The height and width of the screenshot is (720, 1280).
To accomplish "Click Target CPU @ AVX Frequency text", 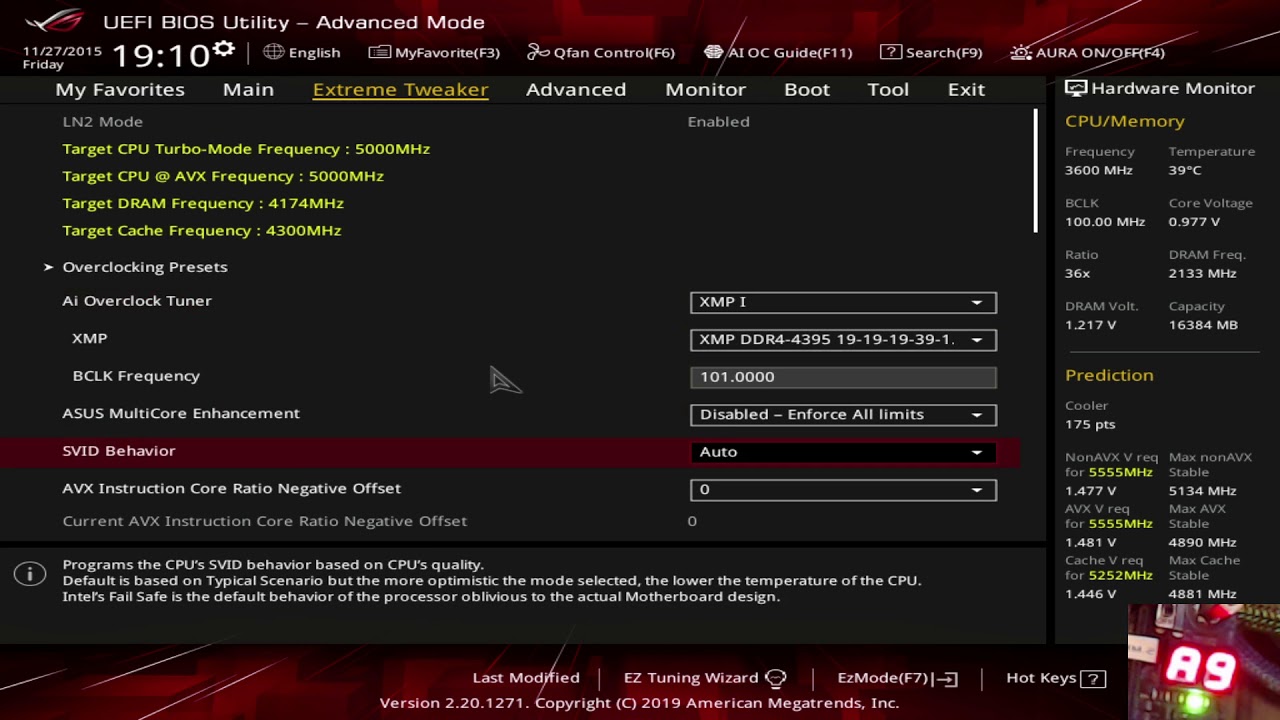I will pyautogui.click(x=223, y=176).
